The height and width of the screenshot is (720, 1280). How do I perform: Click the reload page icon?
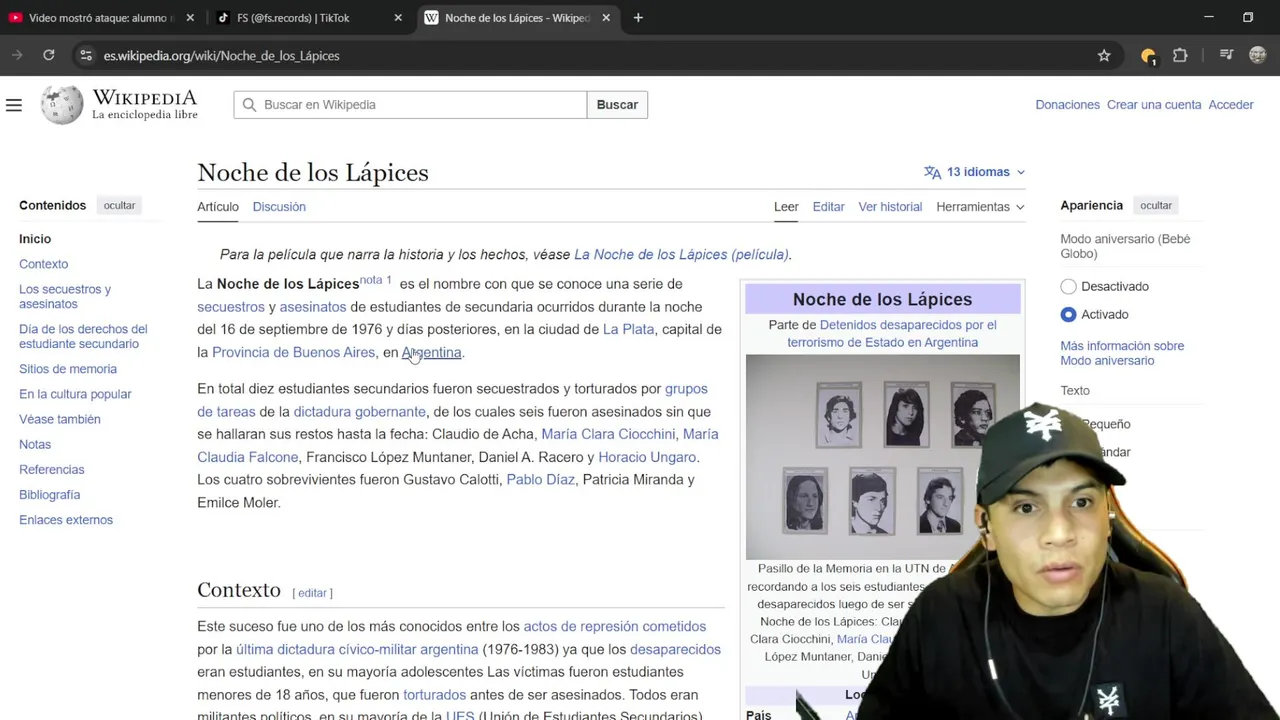[48, 55]
